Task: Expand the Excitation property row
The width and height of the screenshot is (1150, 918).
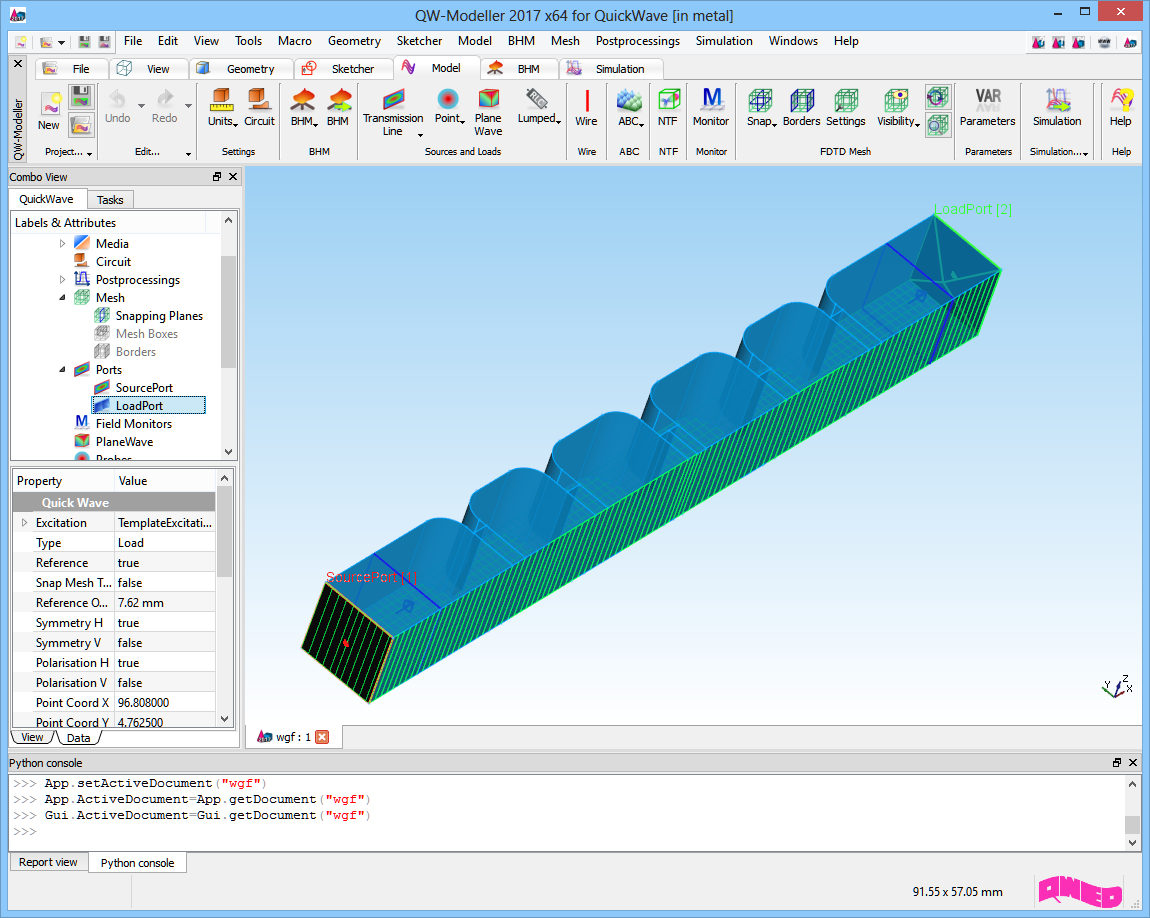Action: tap(24, 523)
